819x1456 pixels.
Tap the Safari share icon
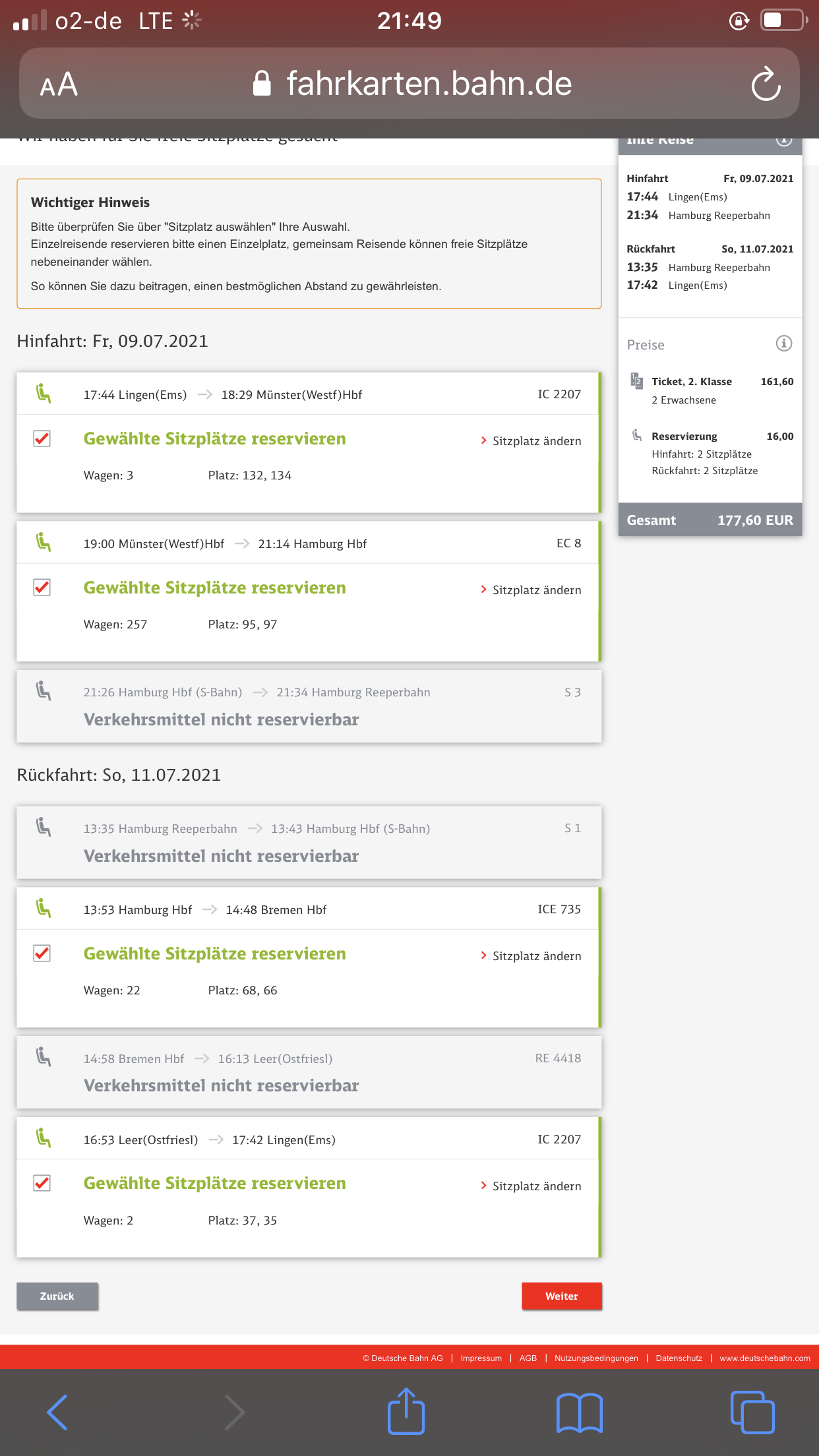click(406, 1412)
